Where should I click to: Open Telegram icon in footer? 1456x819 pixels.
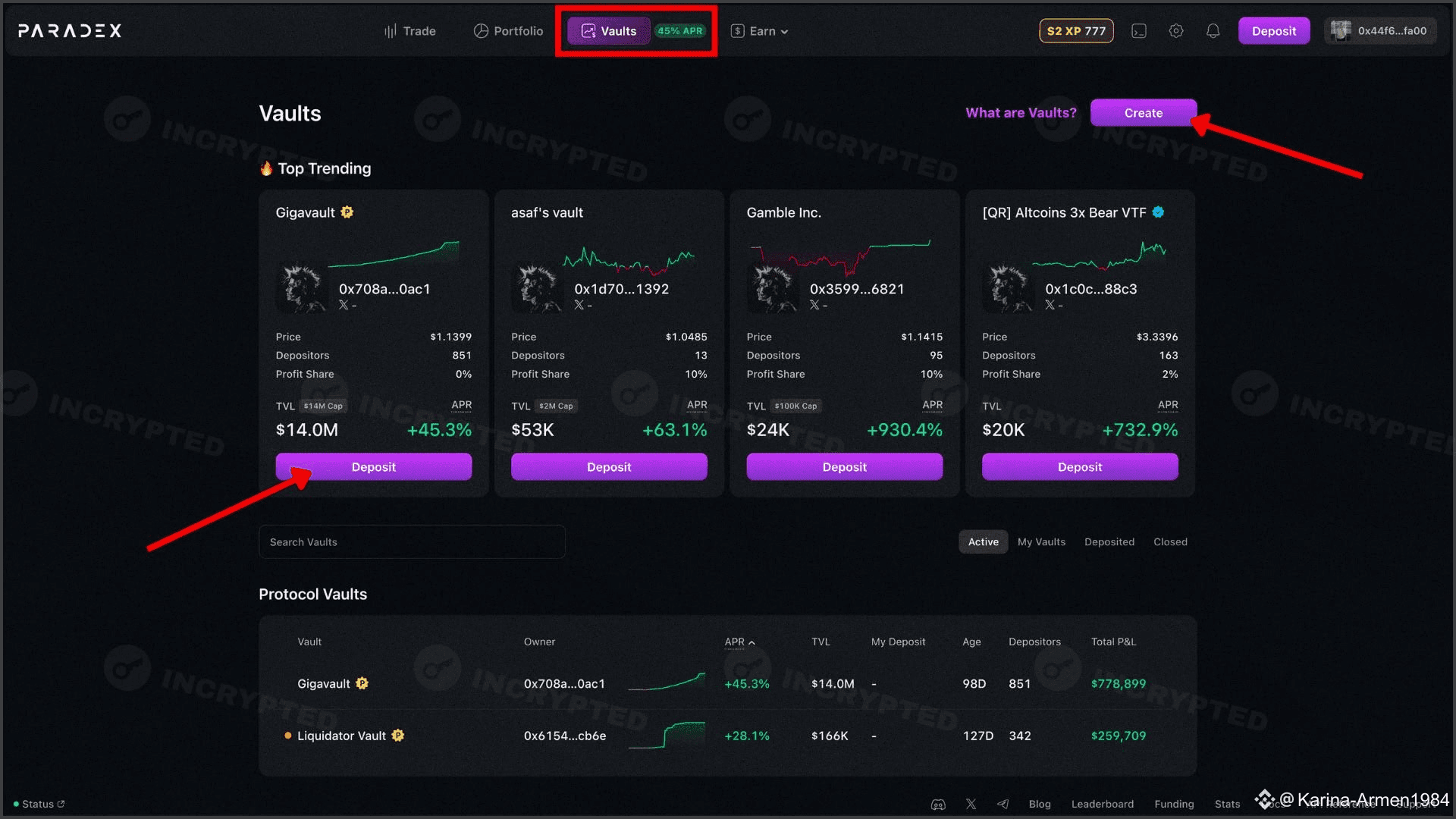[1003, 805]
